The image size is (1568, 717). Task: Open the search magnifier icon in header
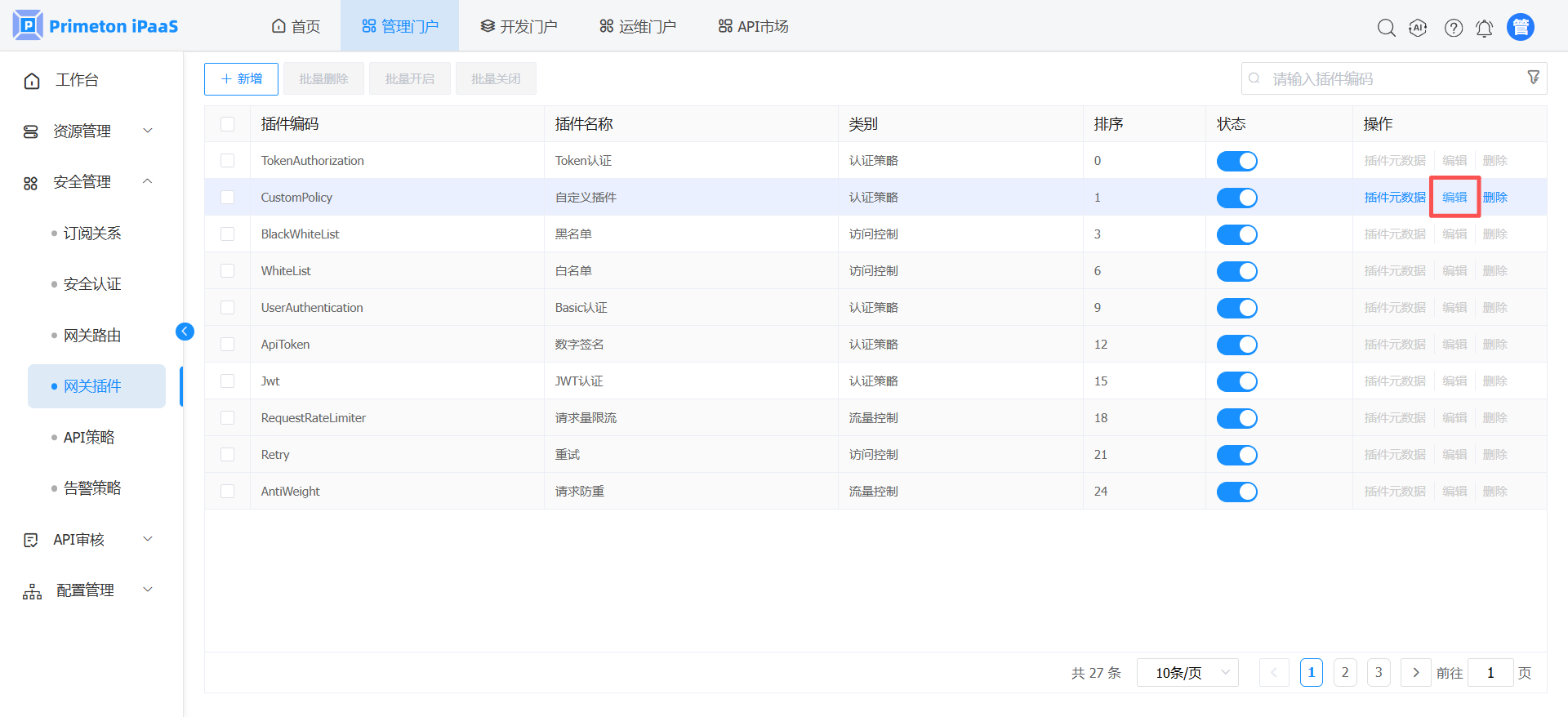1386,28
